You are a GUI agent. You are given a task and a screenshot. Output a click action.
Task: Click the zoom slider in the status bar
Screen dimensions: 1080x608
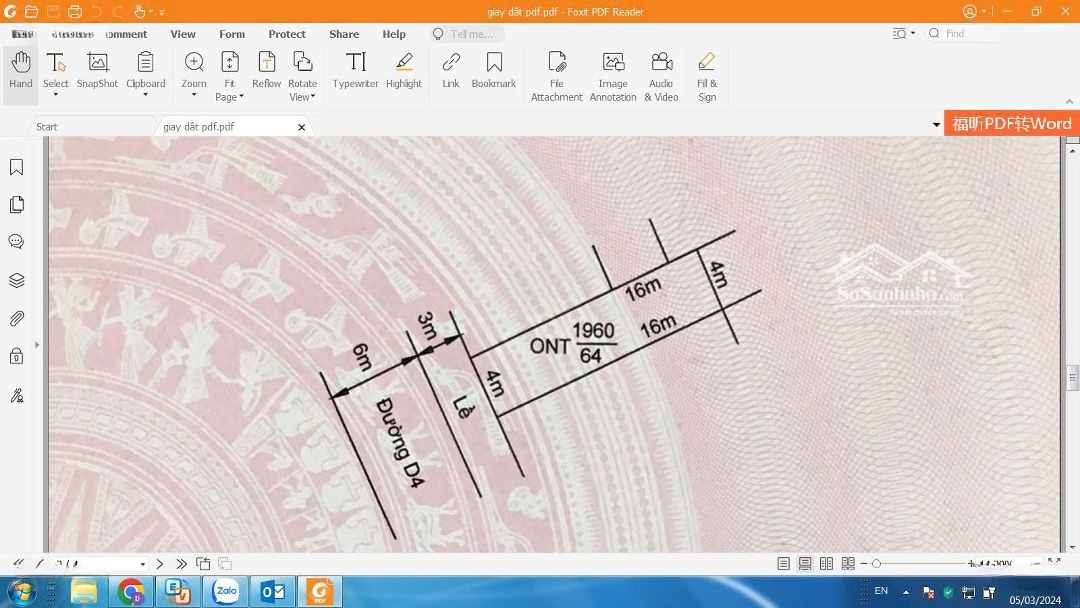pyautogui.click(x=920, y=564)
